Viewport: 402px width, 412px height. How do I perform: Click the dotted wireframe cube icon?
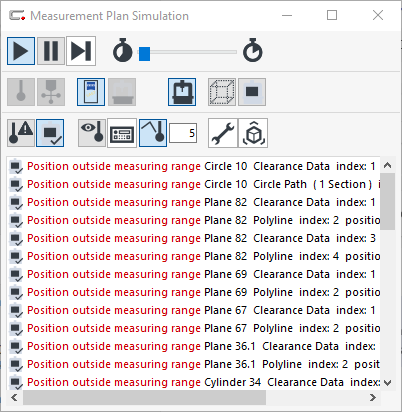(222, 92)
